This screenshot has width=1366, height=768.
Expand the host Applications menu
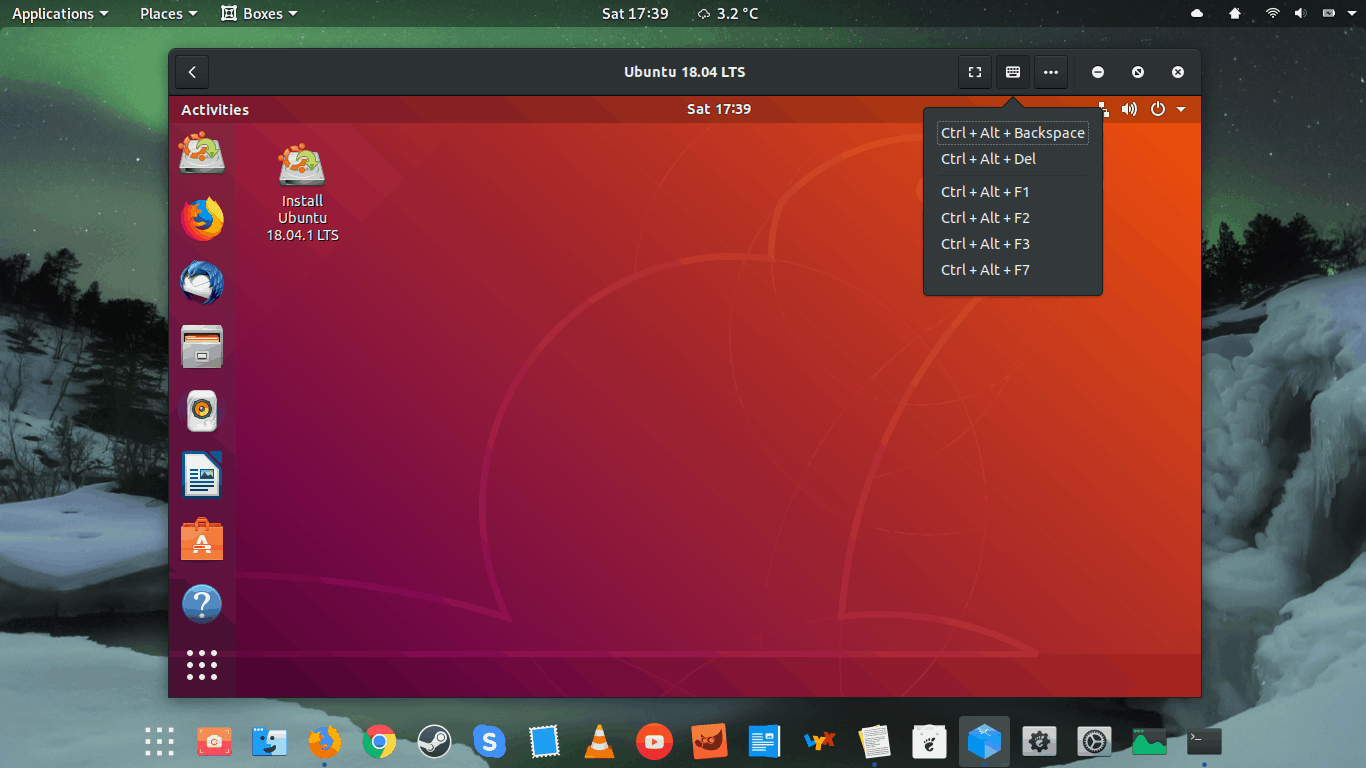[x=60, y=14]
